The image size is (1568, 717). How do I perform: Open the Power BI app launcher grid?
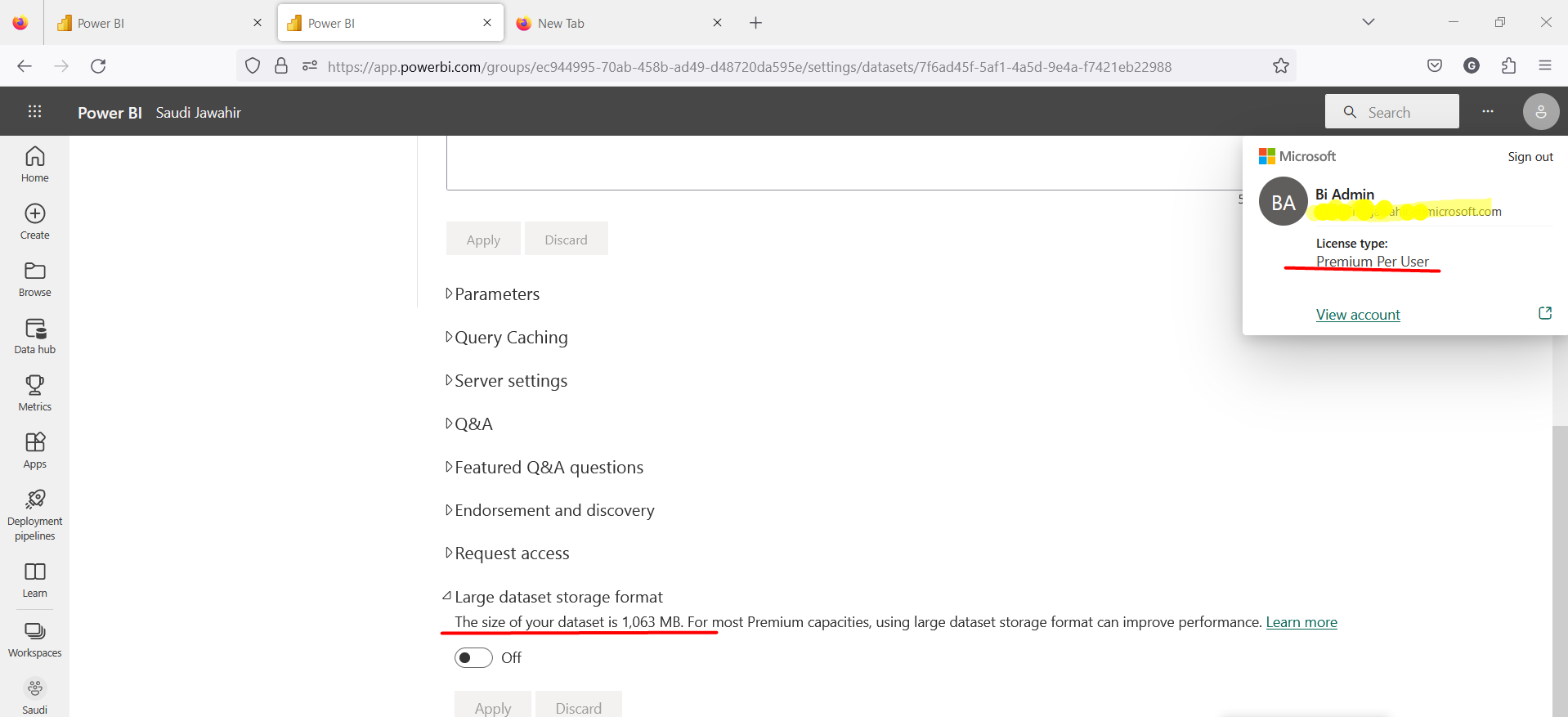click(x=34, y=112)
